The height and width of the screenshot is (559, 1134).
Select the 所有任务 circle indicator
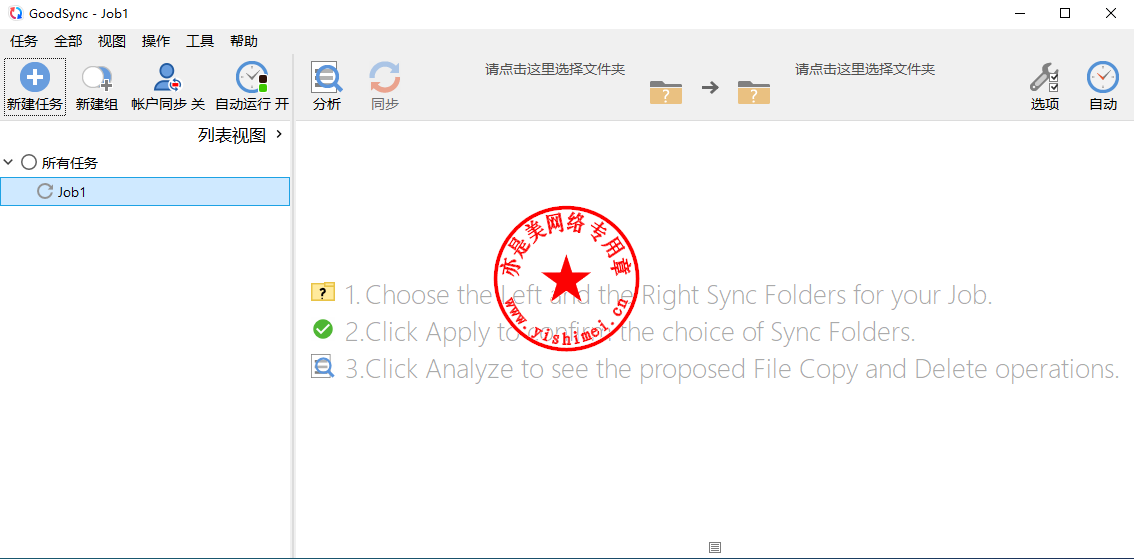(x=29, y=162)
